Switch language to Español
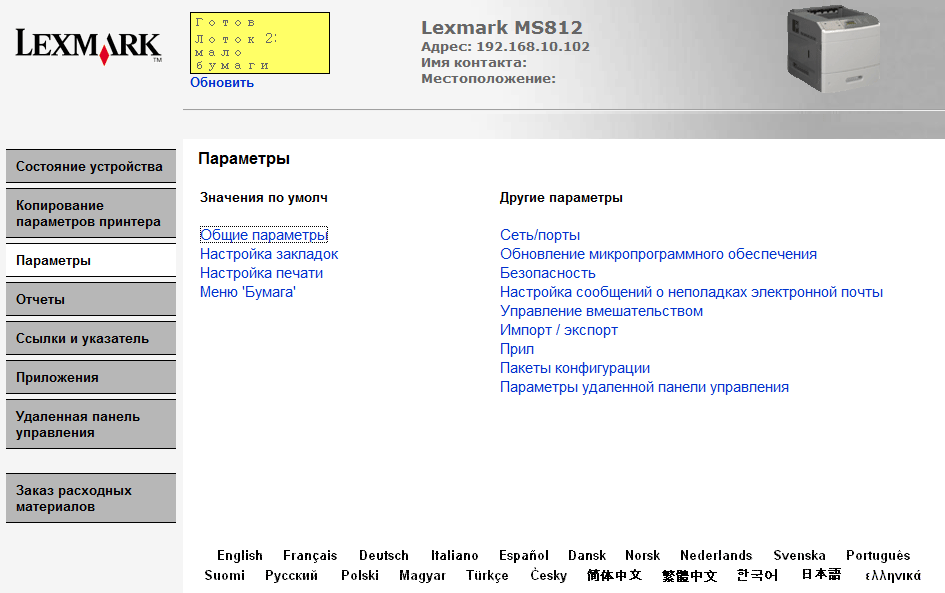945x593 pixels. (x=524, y=556)
